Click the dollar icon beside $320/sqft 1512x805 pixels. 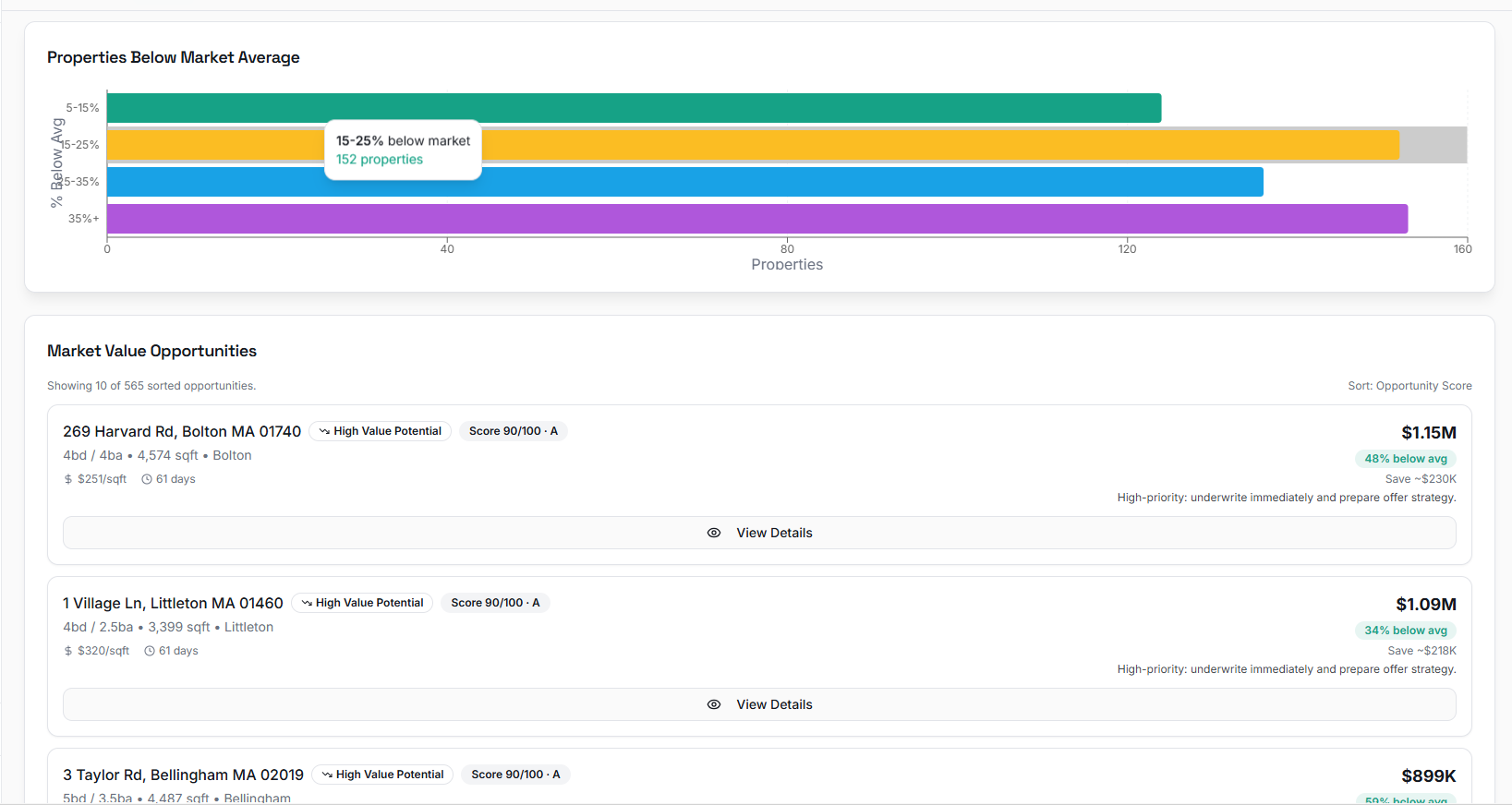(67, 651)
